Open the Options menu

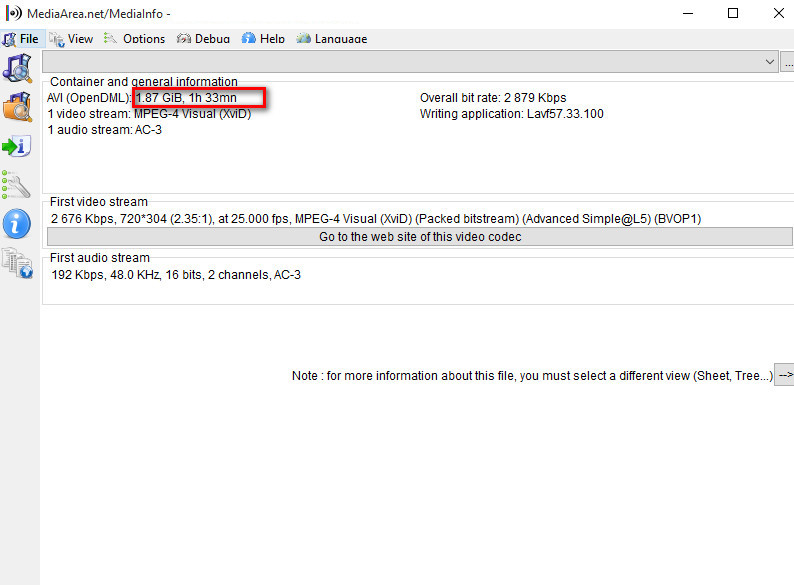135,39
